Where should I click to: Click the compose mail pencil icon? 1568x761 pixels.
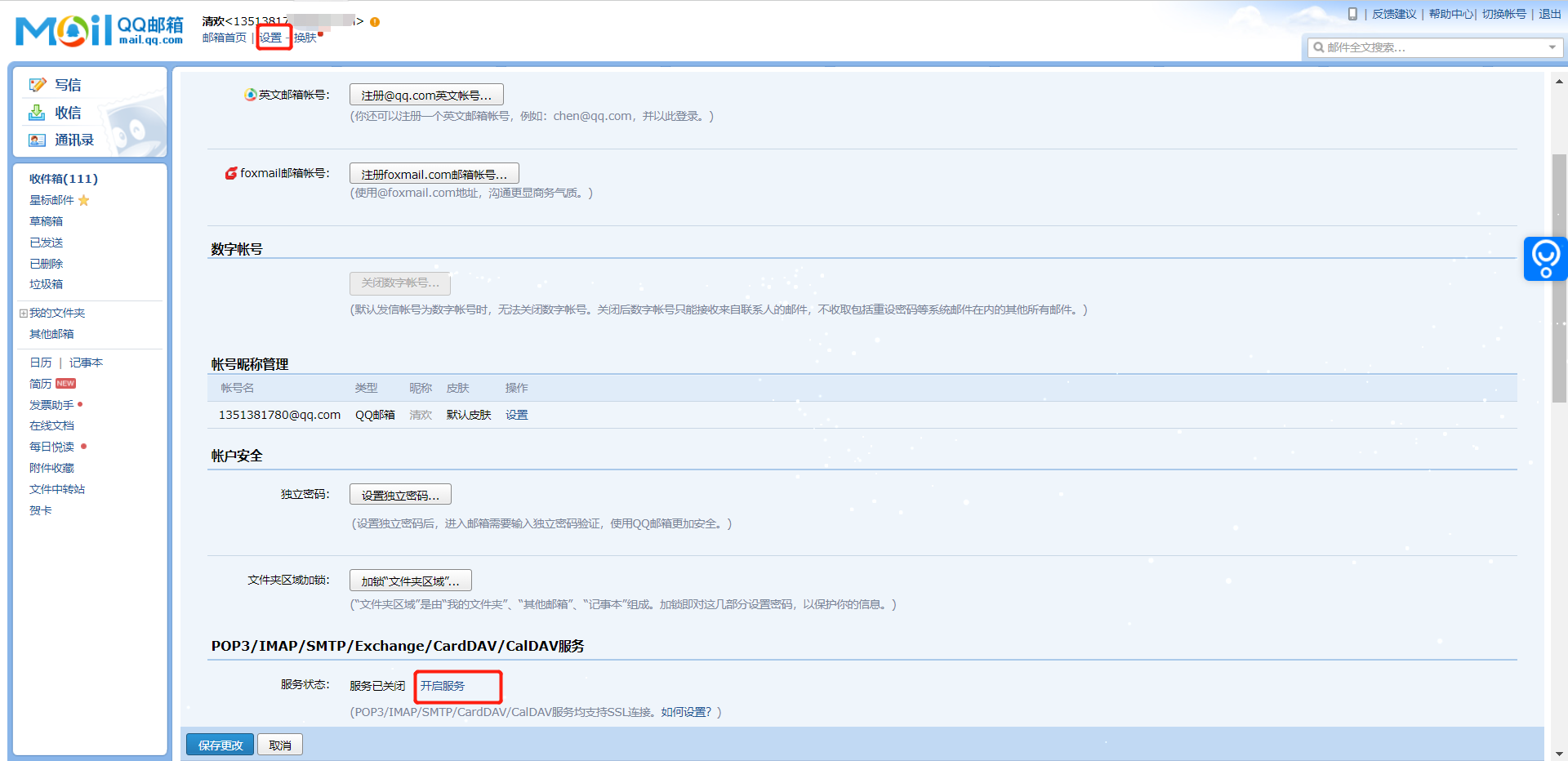(x=38, y=85)
